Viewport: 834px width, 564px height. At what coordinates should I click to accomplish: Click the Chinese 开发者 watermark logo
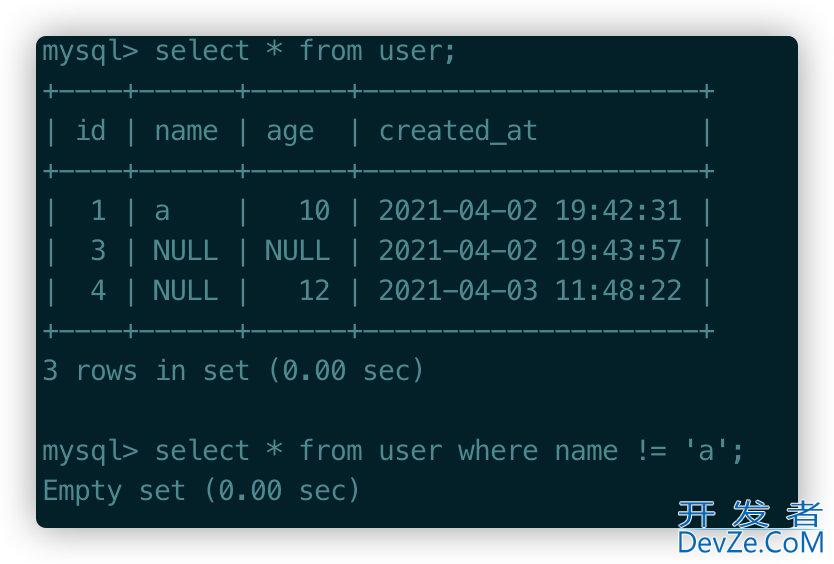[750, 514]
